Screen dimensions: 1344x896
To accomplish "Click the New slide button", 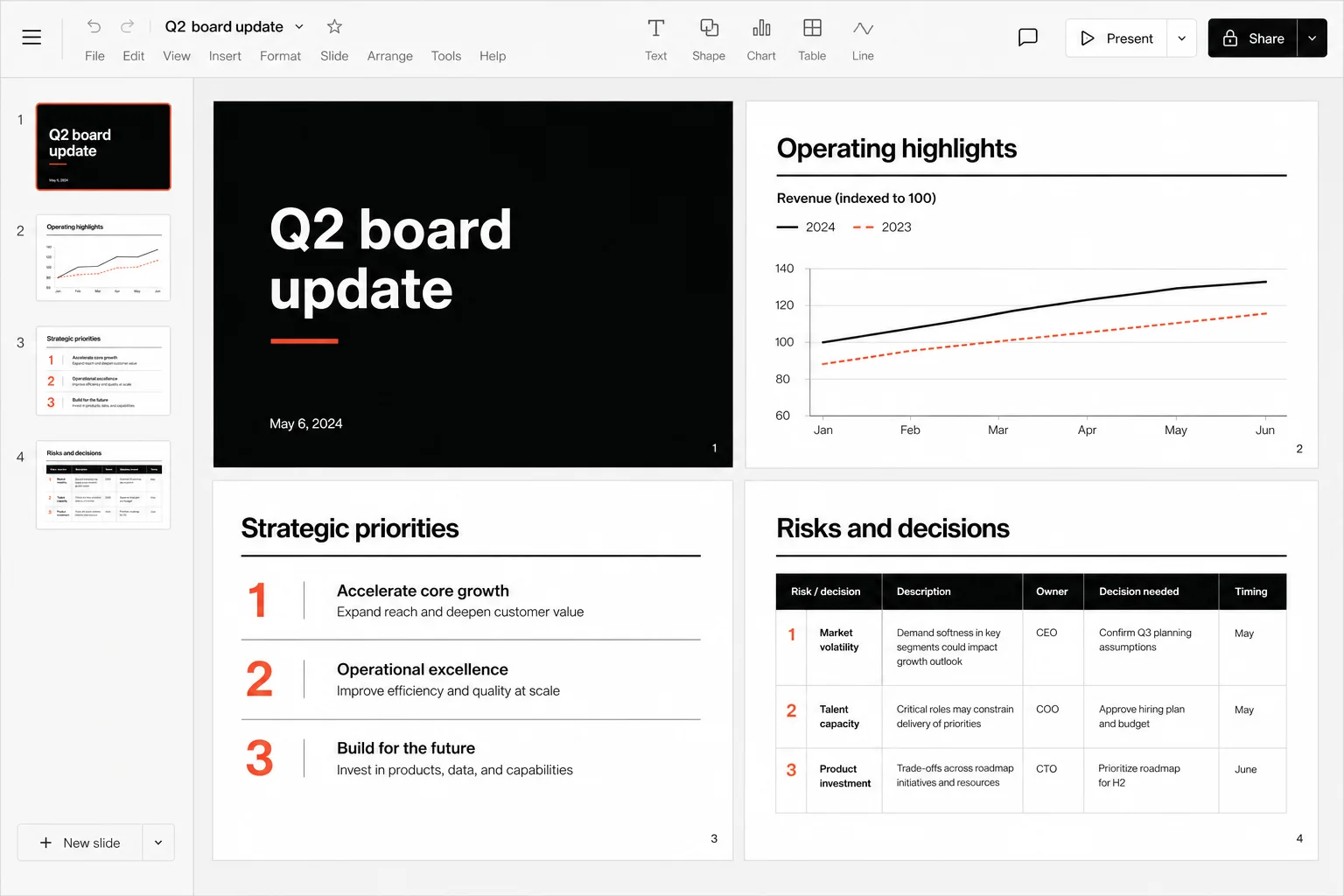I will tap(80, 843).
